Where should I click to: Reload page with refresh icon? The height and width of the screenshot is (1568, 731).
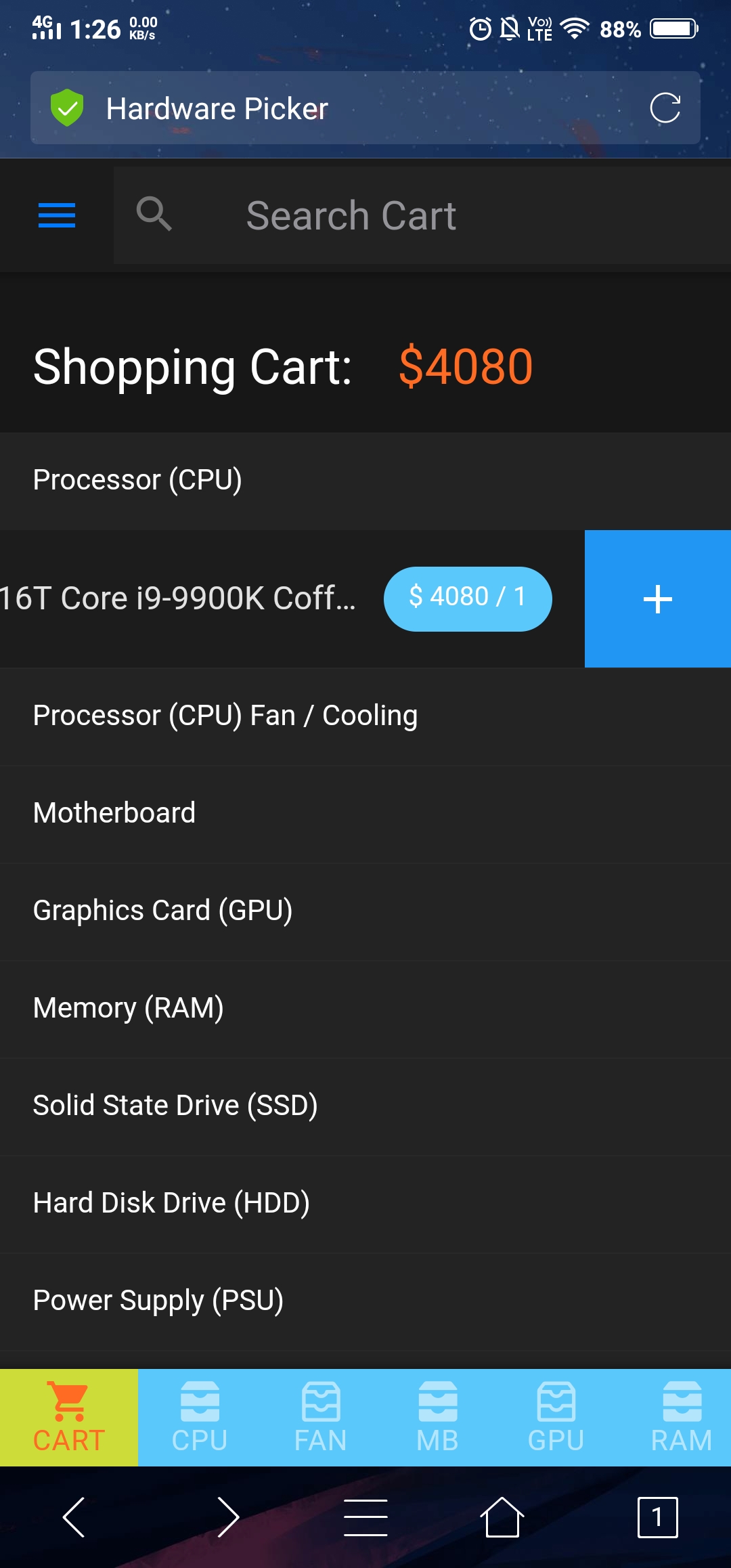(665, 108)
